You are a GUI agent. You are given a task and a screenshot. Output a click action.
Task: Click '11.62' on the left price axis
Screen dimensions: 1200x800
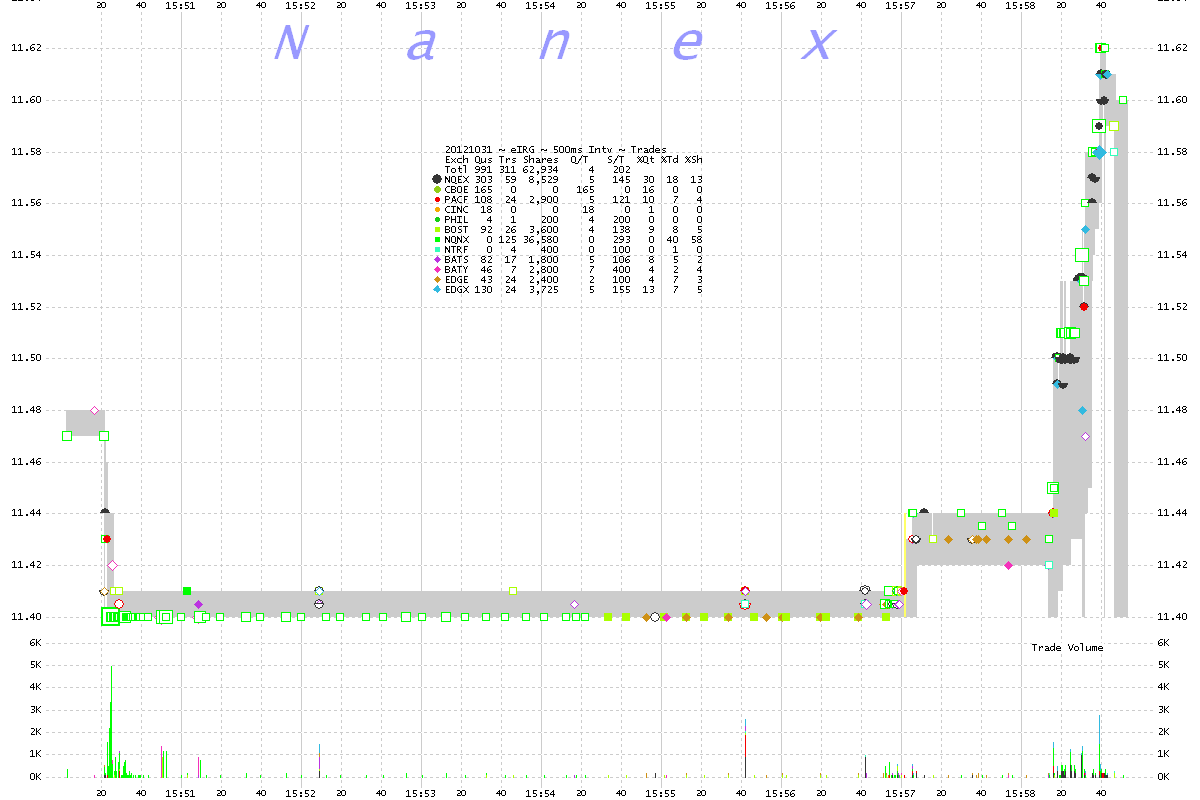click(x=25, y=48)
